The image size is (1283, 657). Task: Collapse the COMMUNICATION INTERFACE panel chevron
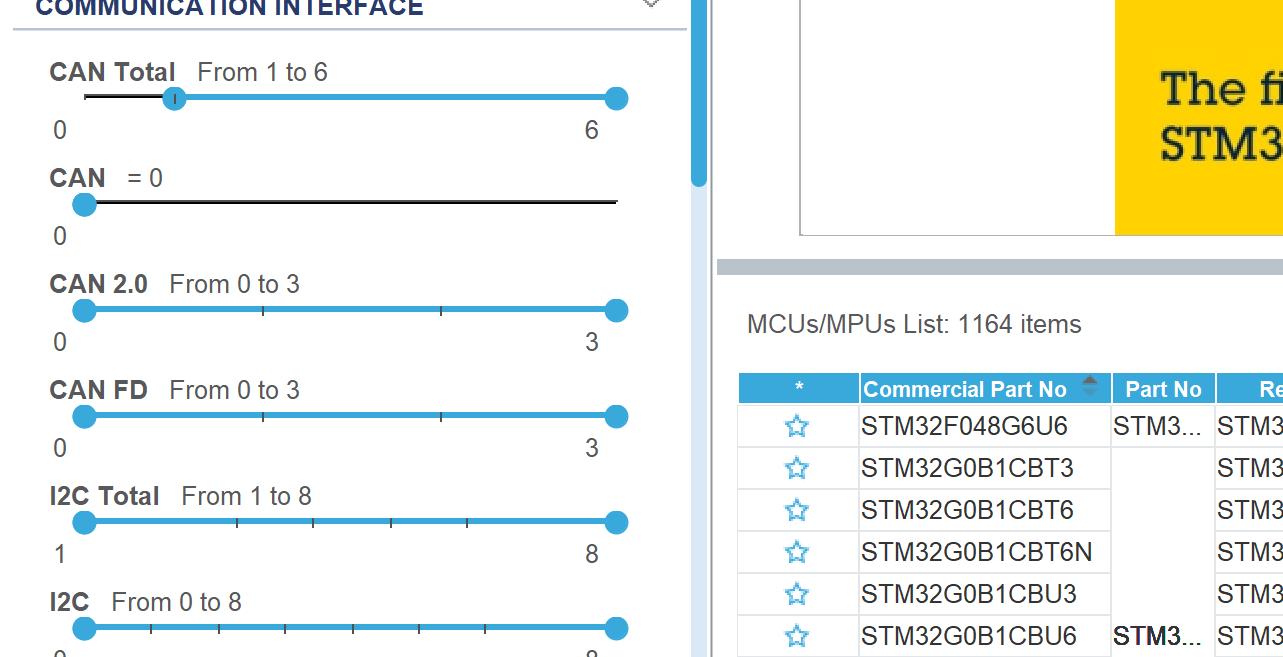point(651,5)
